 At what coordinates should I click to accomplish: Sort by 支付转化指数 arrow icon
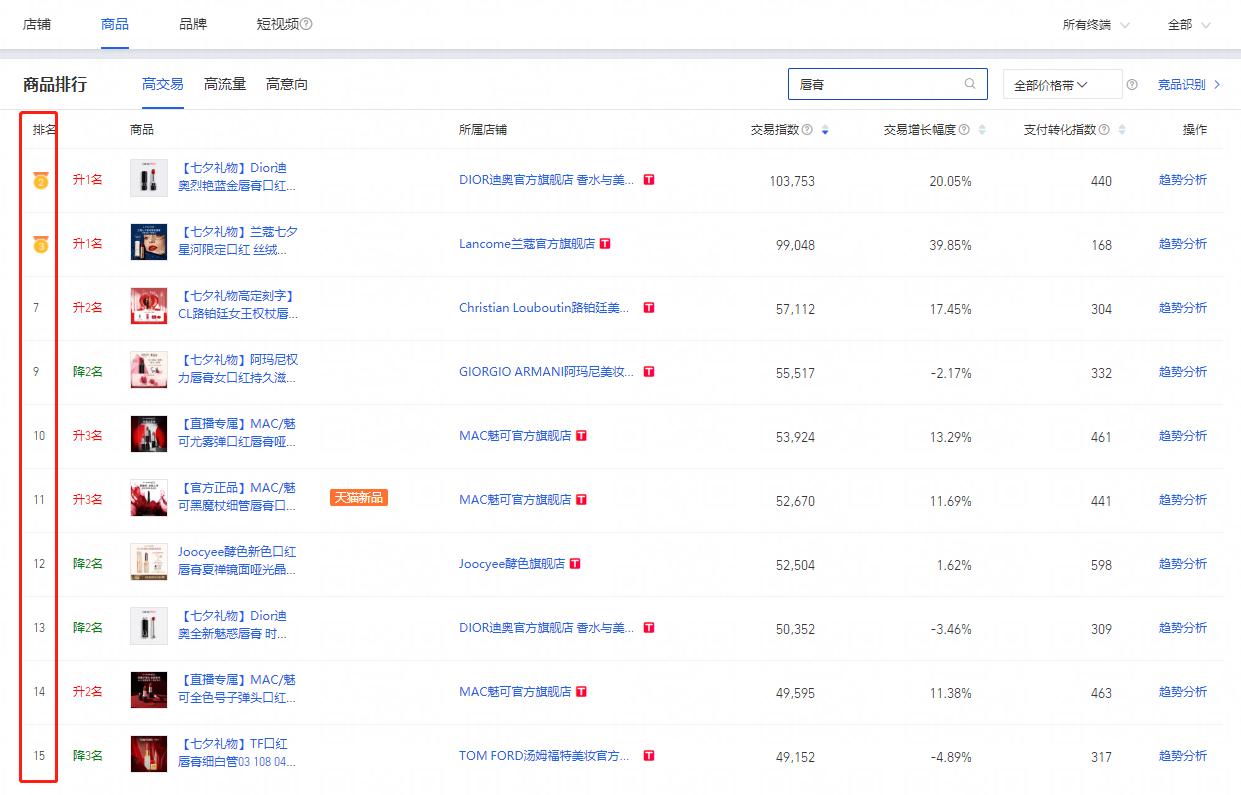click(1122, 130)
